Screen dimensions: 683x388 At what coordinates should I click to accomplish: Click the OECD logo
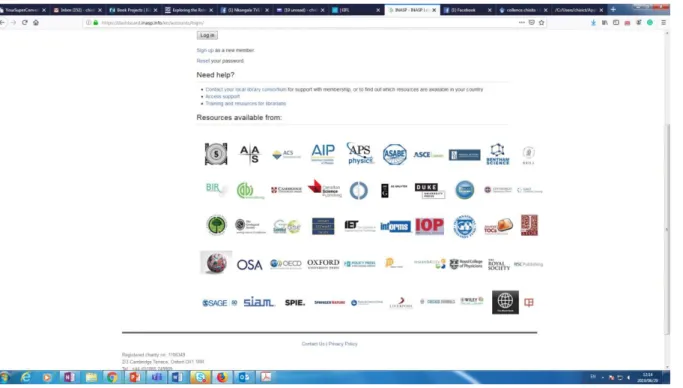click(286, 264)
